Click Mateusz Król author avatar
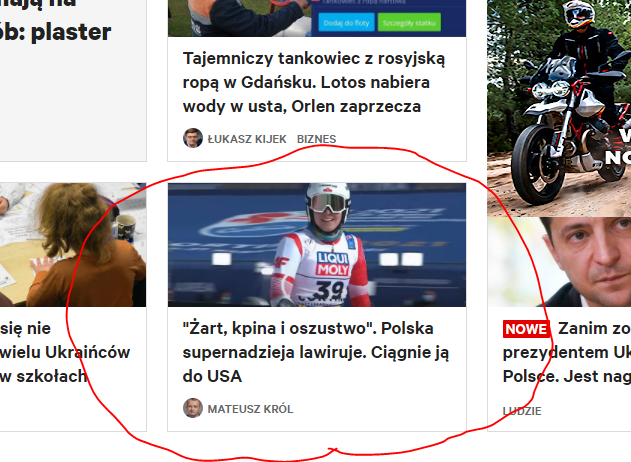Viewport: 631px width, 462px height. click(x=193, y=408)
